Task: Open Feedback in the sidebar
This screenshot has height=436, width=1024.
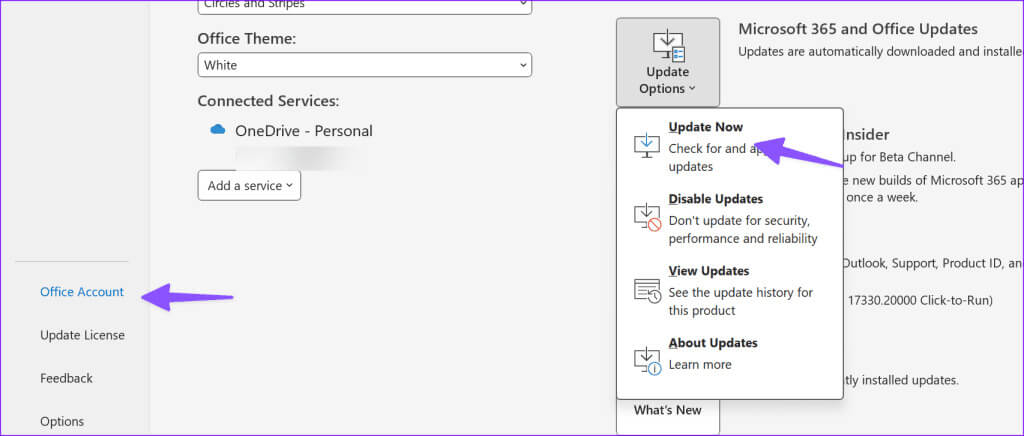Action: [x=66, y=378]
